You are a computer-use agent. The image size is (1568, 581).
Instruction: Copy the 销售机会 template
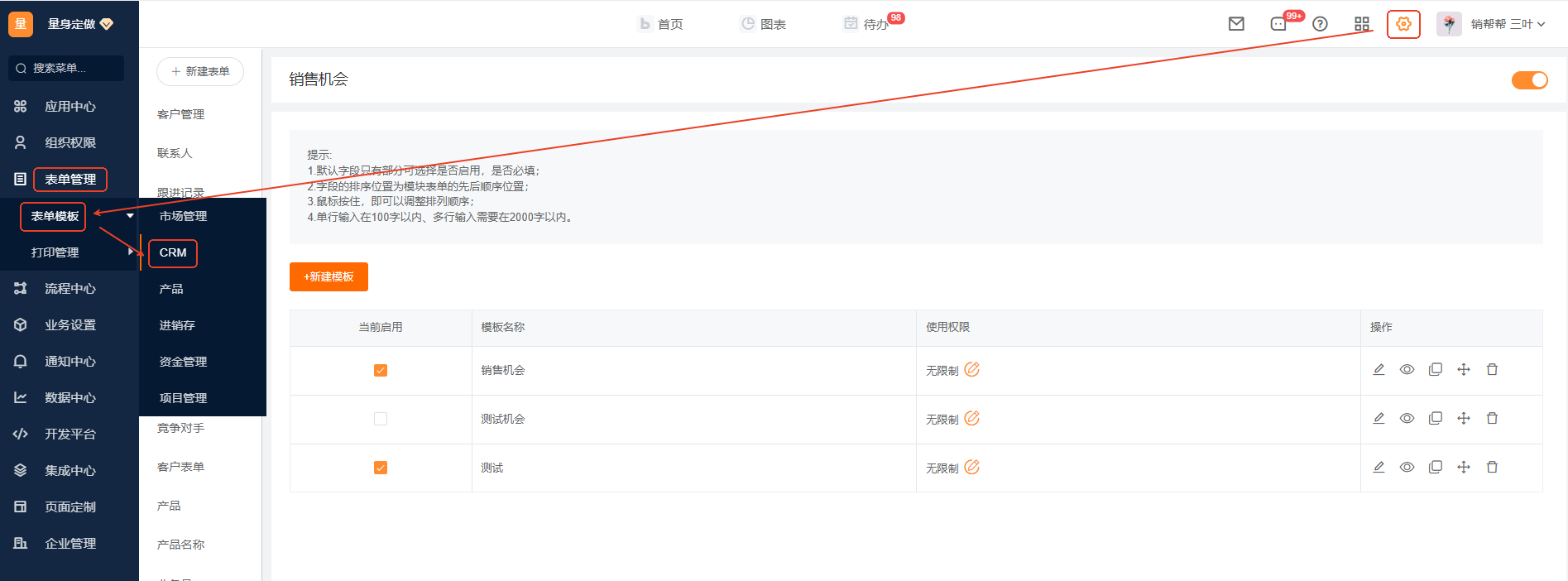click(x=1436, y=370)
